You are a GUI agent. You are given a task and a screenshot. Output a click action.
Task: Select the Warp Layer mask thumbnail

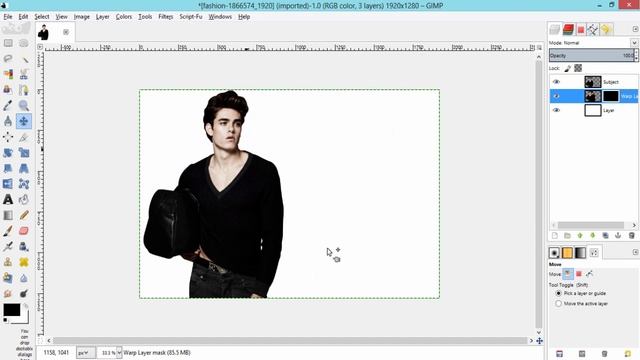pyautogui.click(x=611, y=96)
